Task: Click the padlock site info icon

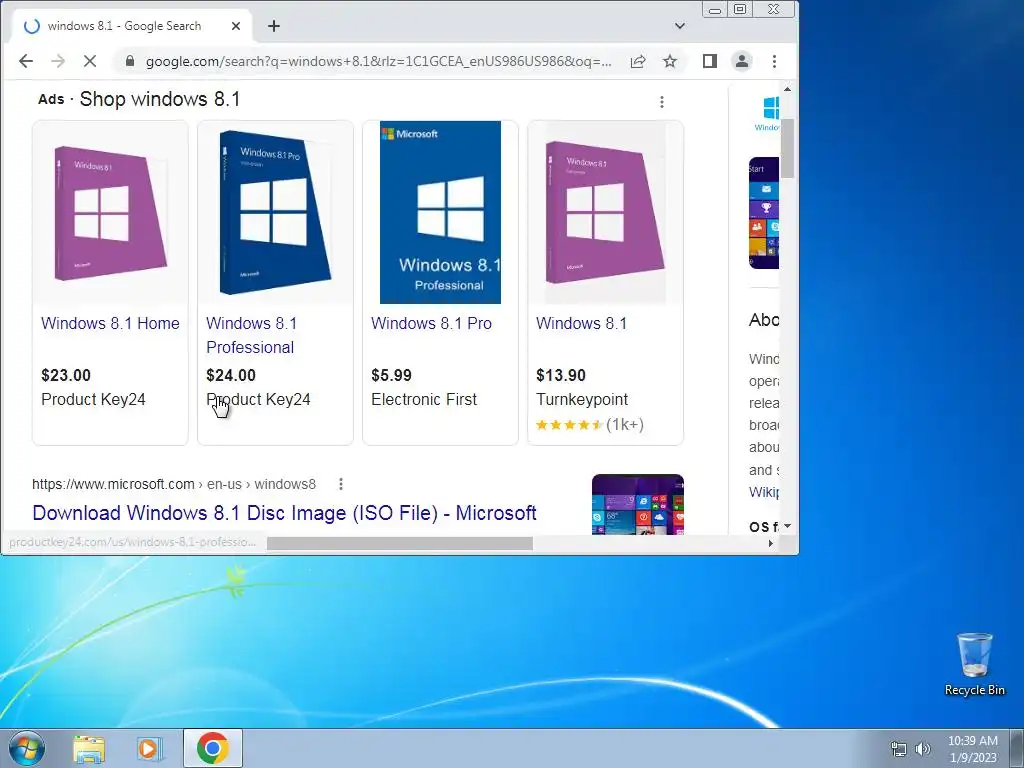Action: click(130, 61)
